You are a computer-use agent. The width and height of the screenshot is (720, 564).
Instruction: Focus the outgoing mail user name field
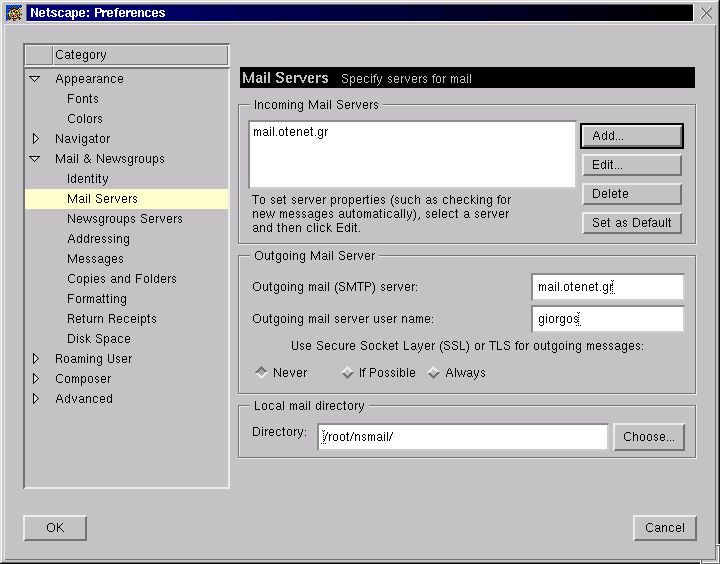608,319
